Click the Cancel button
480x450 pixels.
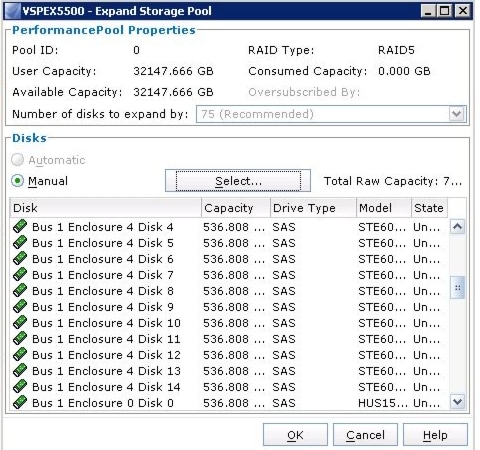tap(365, 435)
